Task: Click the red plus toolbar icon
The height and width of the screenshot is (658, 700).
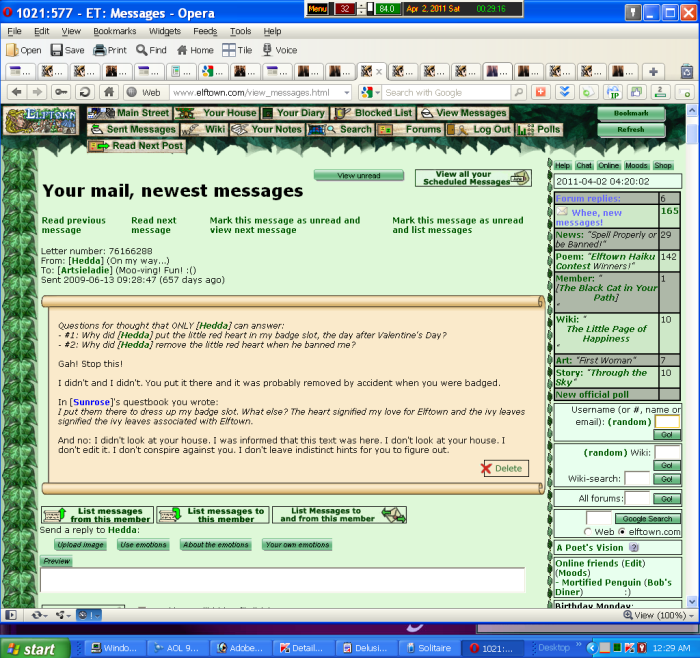Action: pos(541,92)
